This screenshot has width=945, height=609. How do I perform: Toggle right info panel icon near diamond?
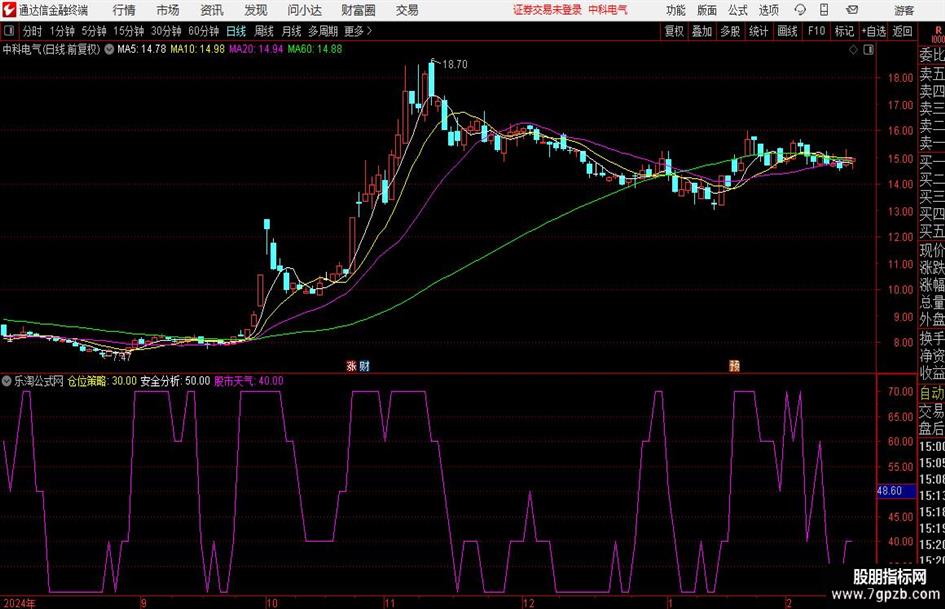coord(868,49)
